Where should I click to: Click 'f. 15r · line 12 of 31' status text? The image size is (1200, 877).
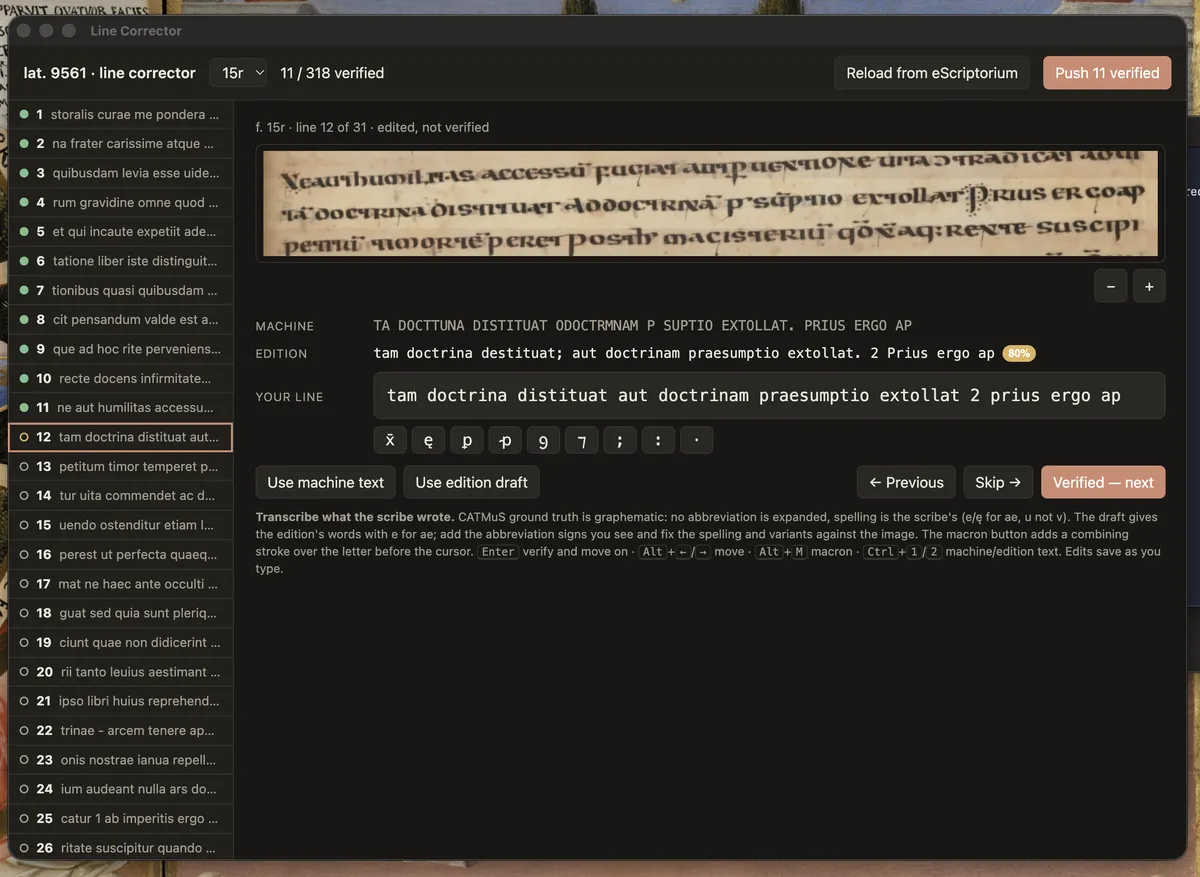click(372, 127)
